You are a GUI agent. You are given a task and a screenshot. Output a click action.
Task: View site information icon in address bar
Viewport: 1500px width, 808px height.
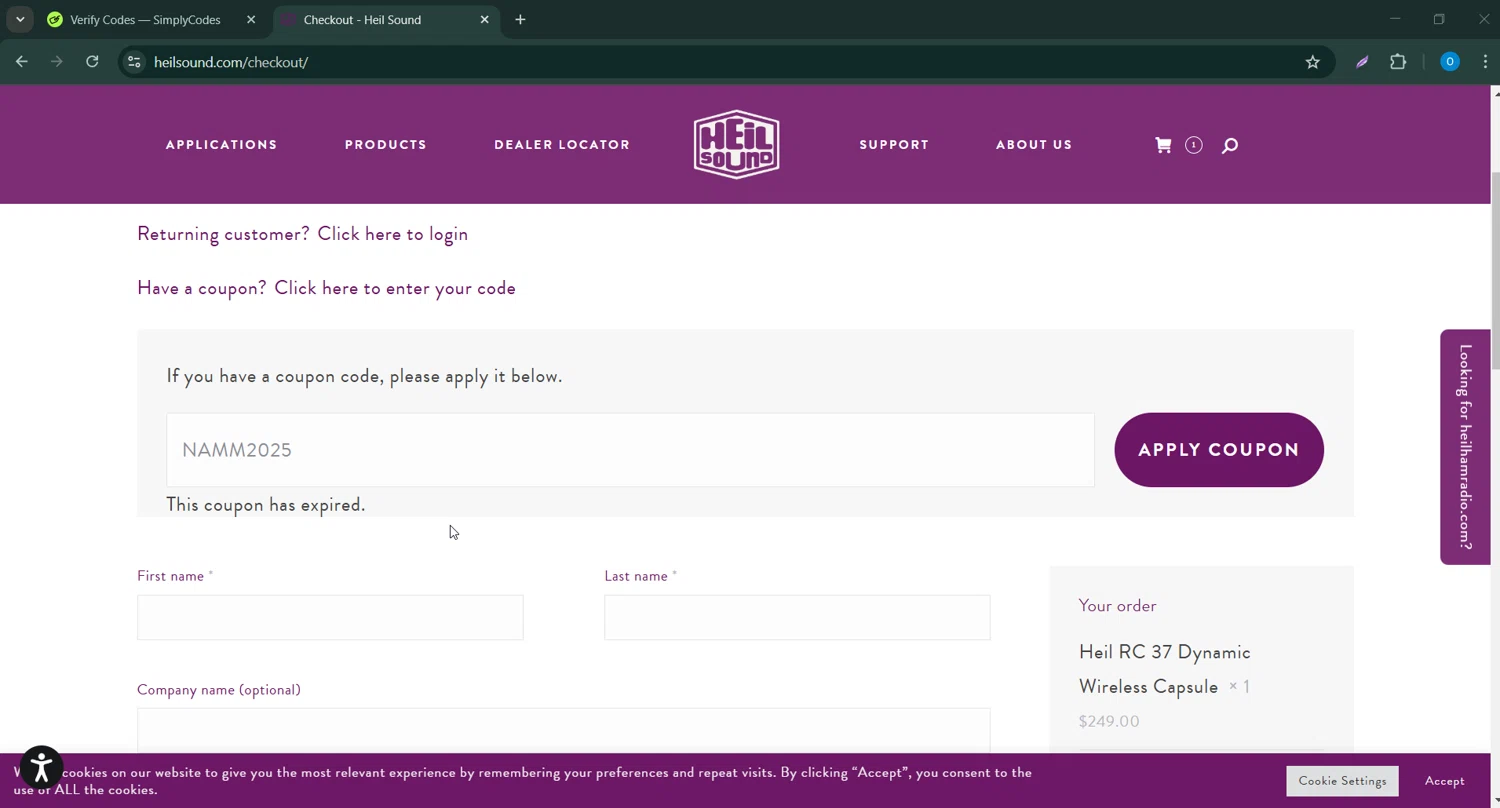134,62
